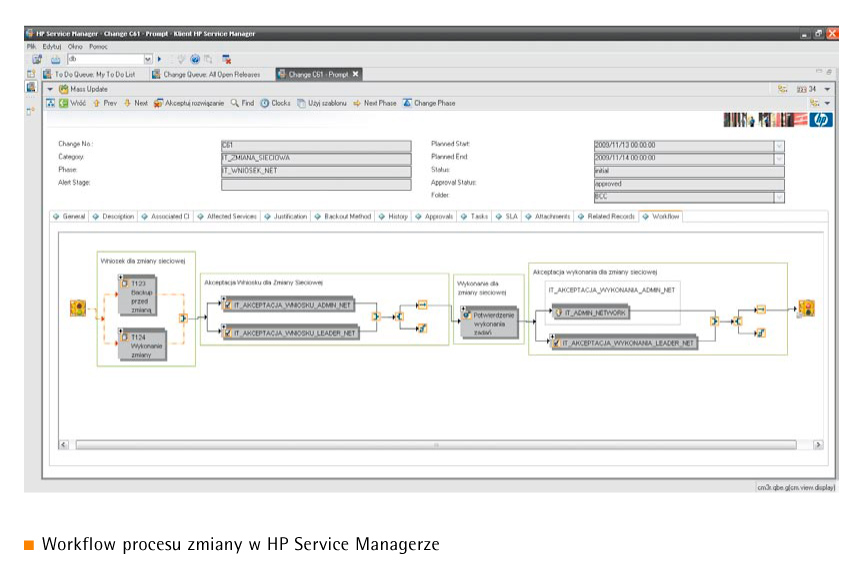This screenshot has width=864, height=582.
Task: Open the General tab
Action: pyautogui.click(x=69, y=216)
